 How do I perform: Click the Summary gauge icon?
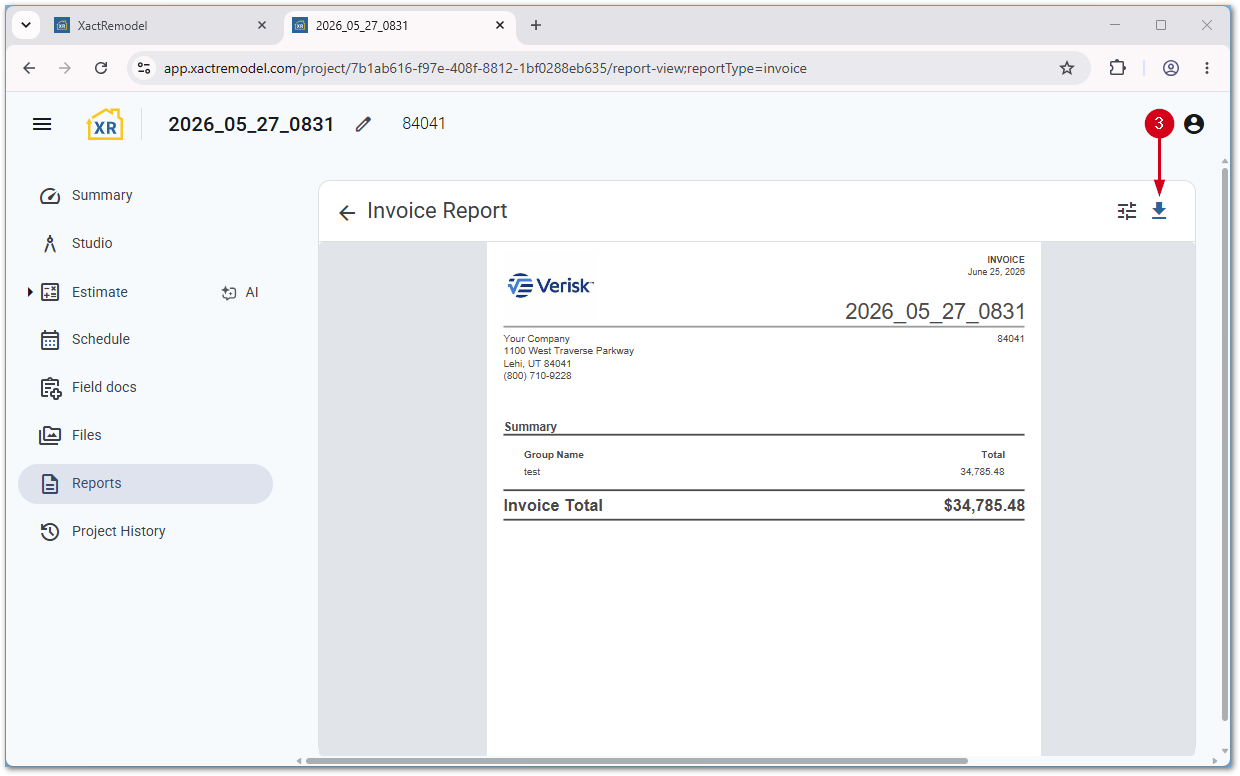50,196
